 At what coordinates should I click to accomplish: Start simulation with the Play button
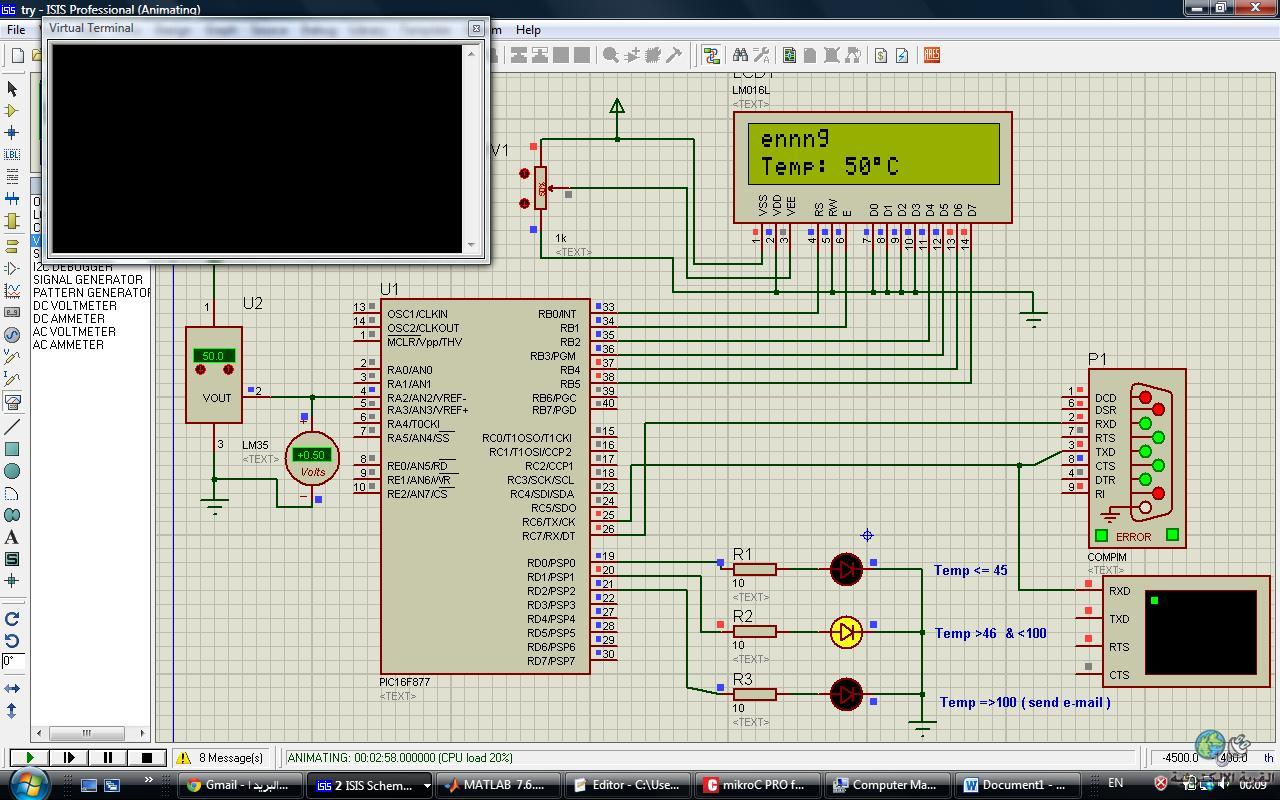click(x=30, y=758)
